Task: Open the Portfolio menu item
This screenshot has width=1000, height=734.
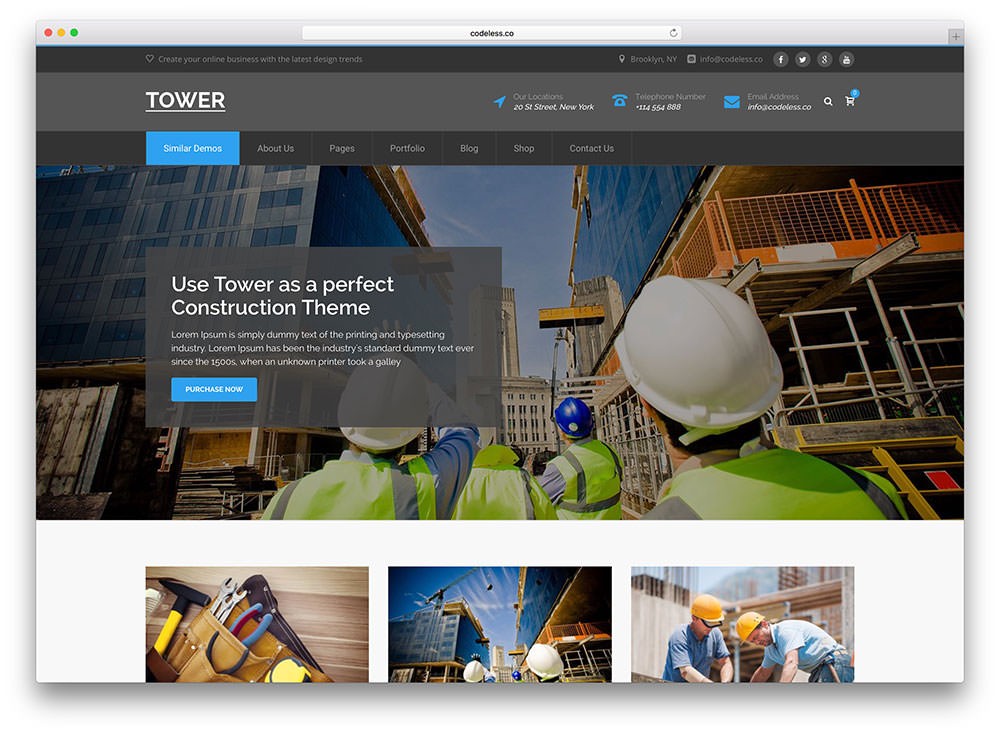Action: tap(408, 148)
